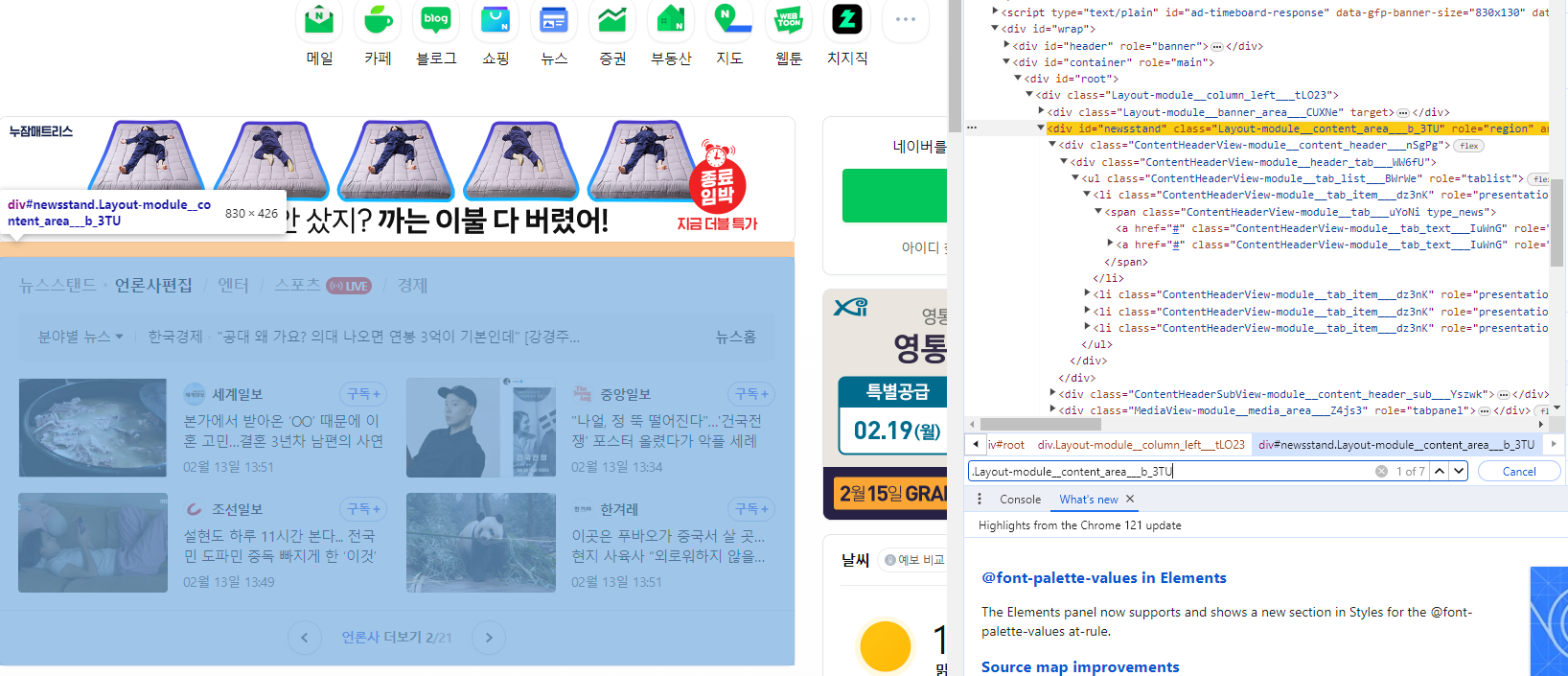The image size is (1568, 676).
Task: Collapse the highlighted newsstand div node
Action: pos(1041,128)
